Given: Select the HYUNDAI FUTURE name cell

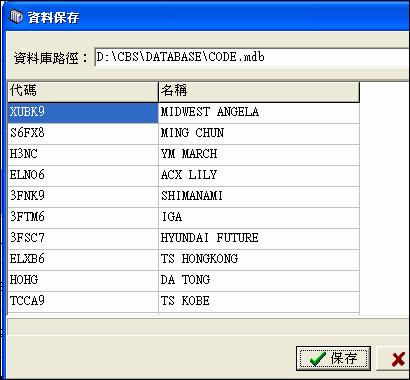Looking at the screenshot, I should 259,239.
